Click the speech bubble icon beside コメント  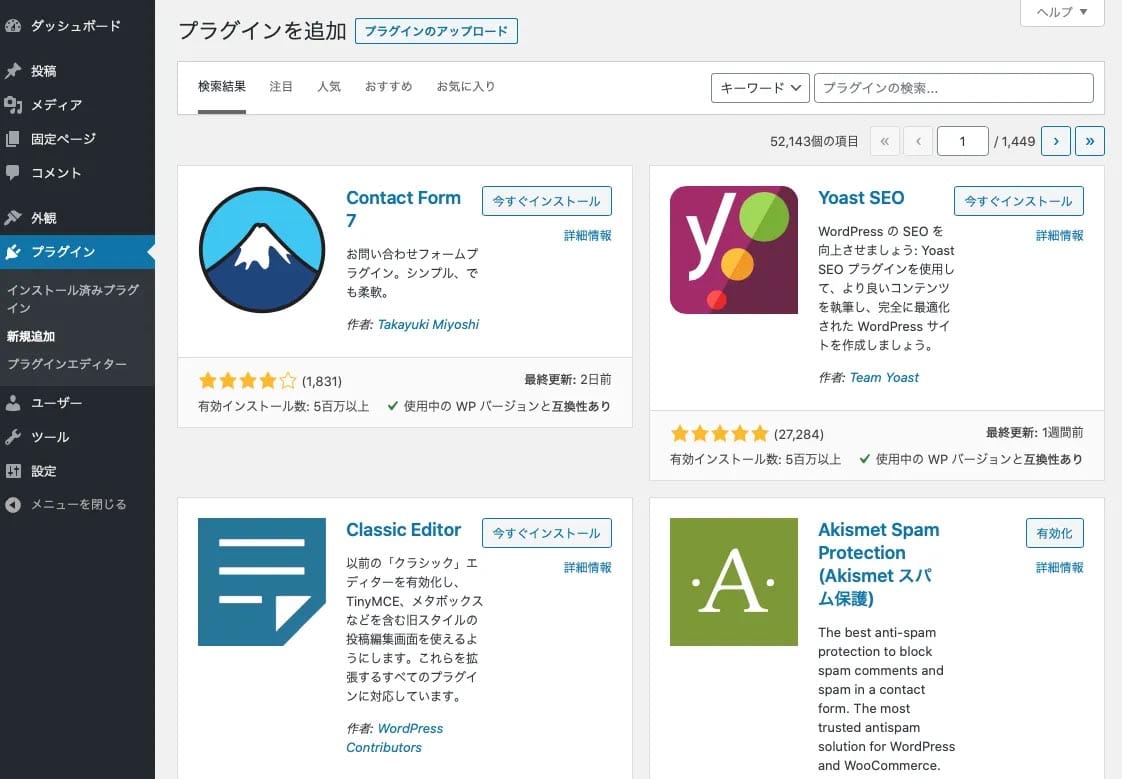point(12,172)
